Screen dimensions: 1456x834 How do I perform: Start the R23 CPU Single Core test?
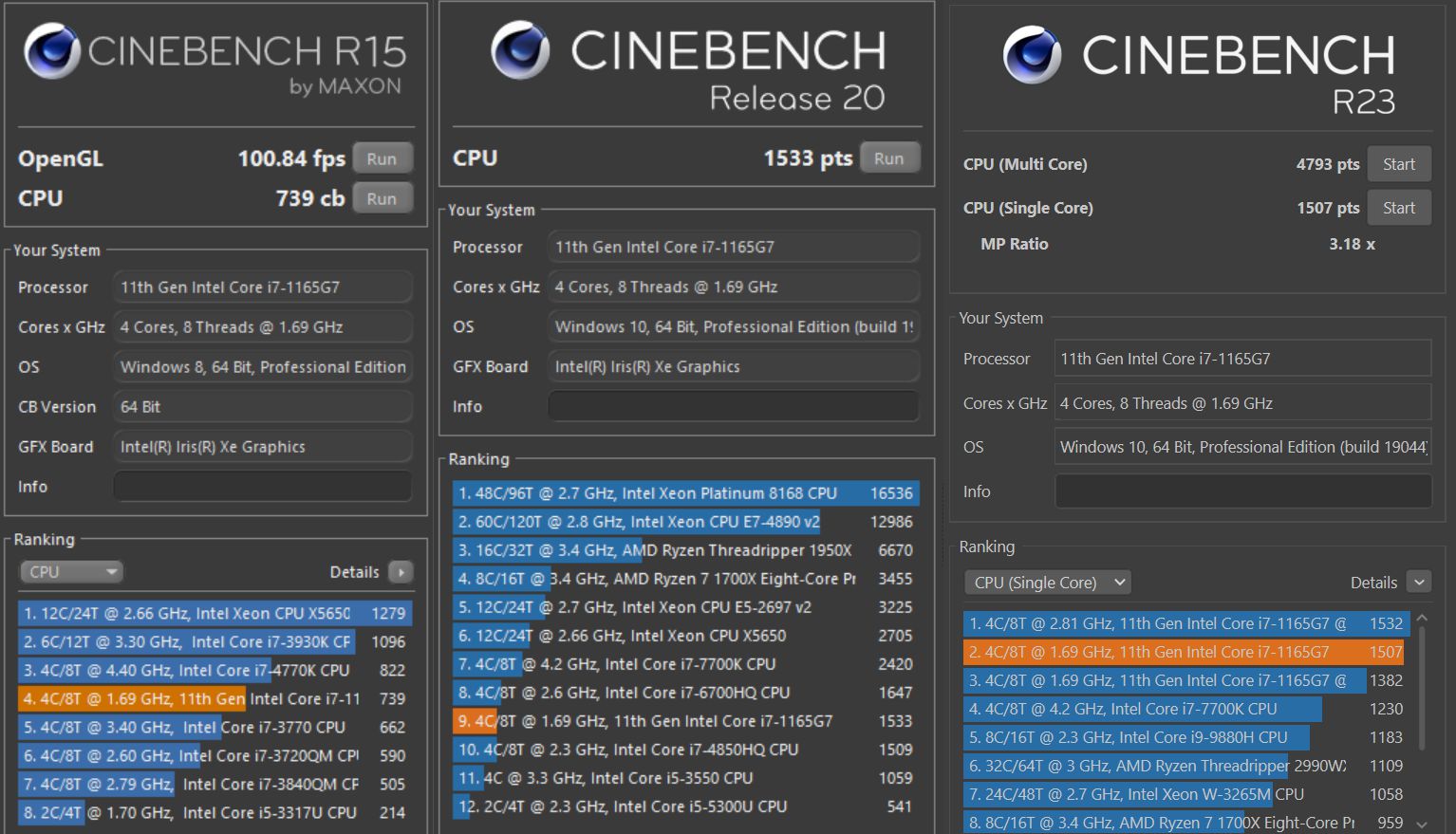(1398, 208)
